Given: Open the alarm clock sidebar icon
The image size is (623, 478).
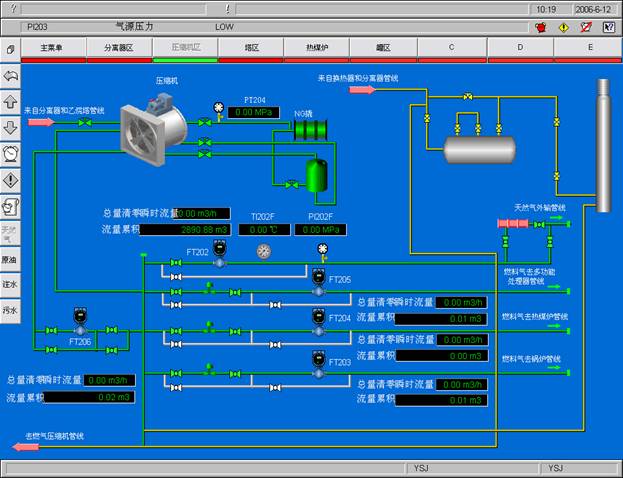Looking at the screenshot, I should pyautogui.click(x=10, y=153).
